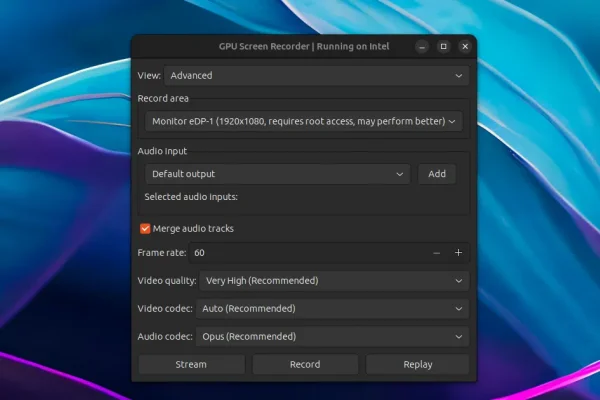Viewport: 600px width, 400px height.
Task: Maximize the GPU Screen Recorder window
Action: pos(443,47)
